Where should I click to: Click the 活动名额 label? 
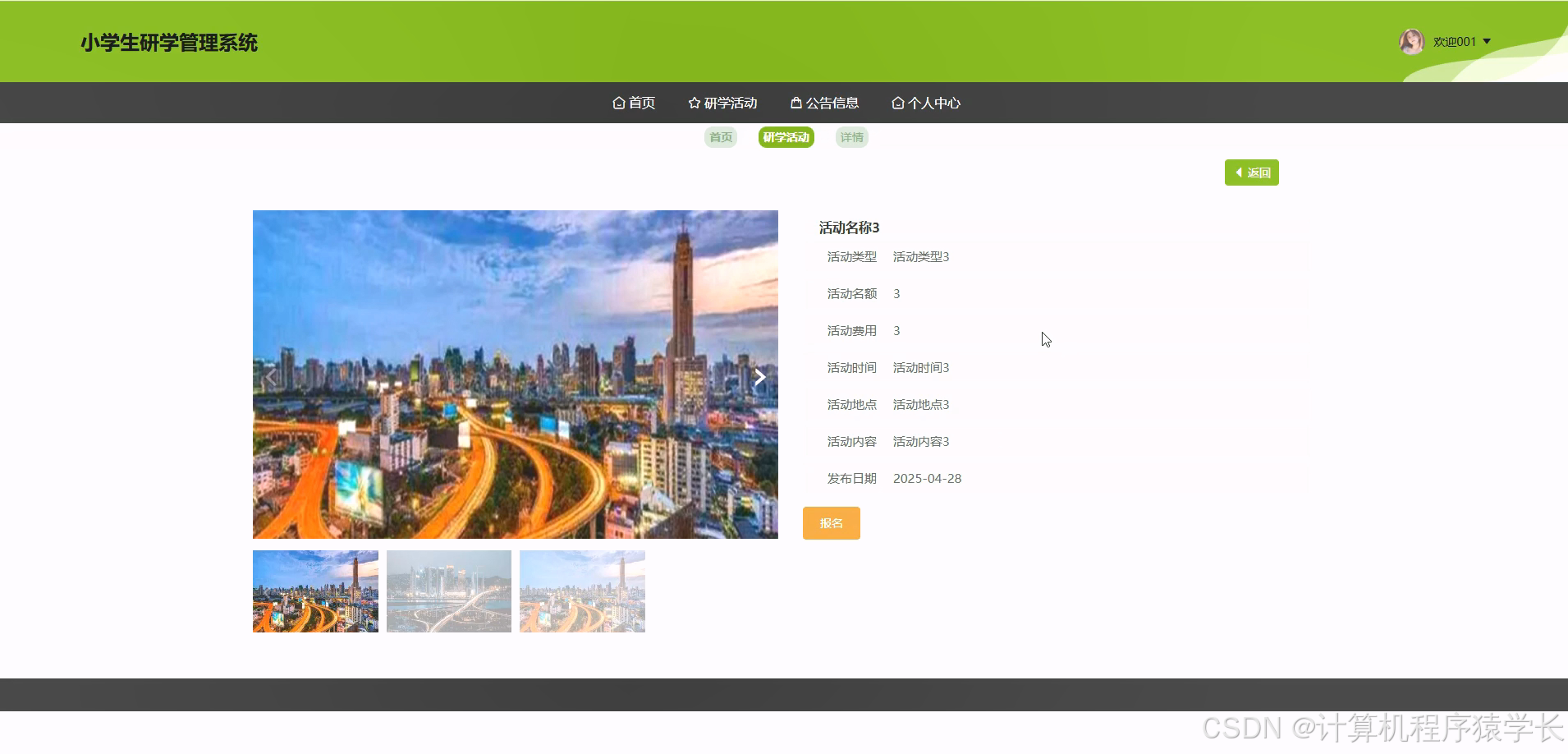click(852, 294)
